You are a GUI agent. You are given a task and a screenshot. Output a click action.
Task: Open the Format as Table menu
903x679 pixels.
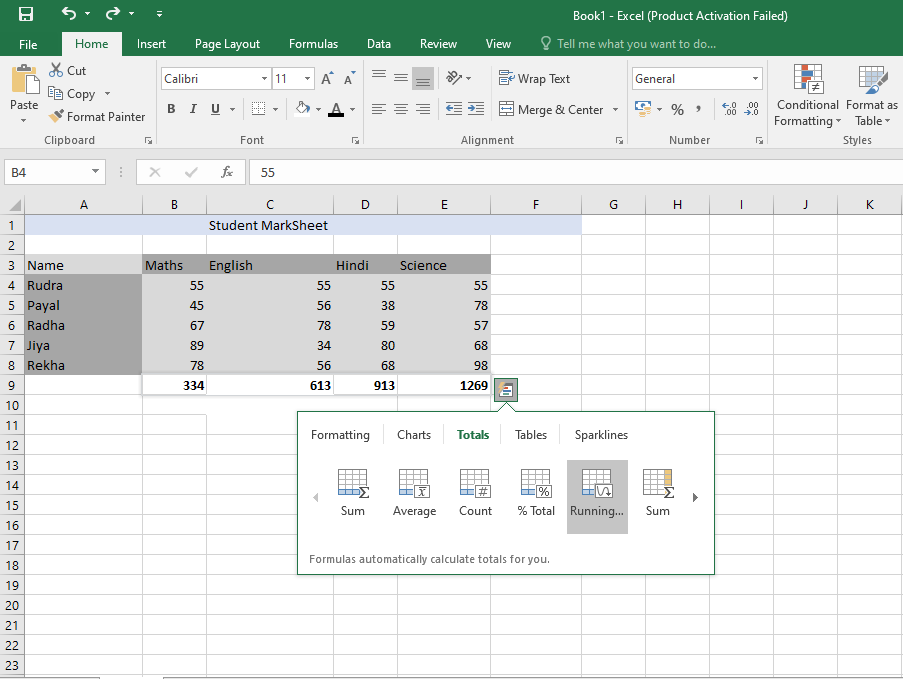(x=872, y=96)
